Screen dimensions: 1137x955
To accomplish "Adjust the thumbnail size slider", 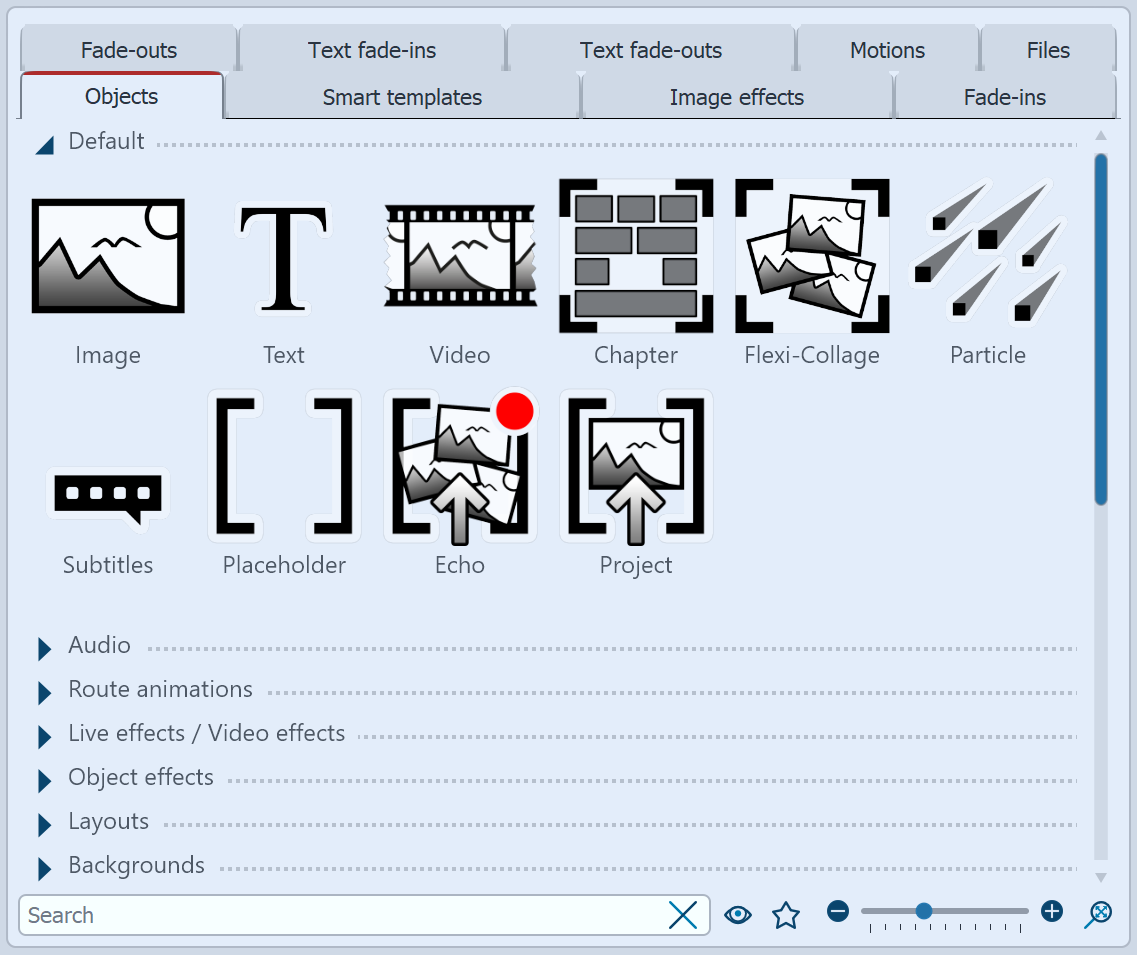I will click(x=925, y=911).
